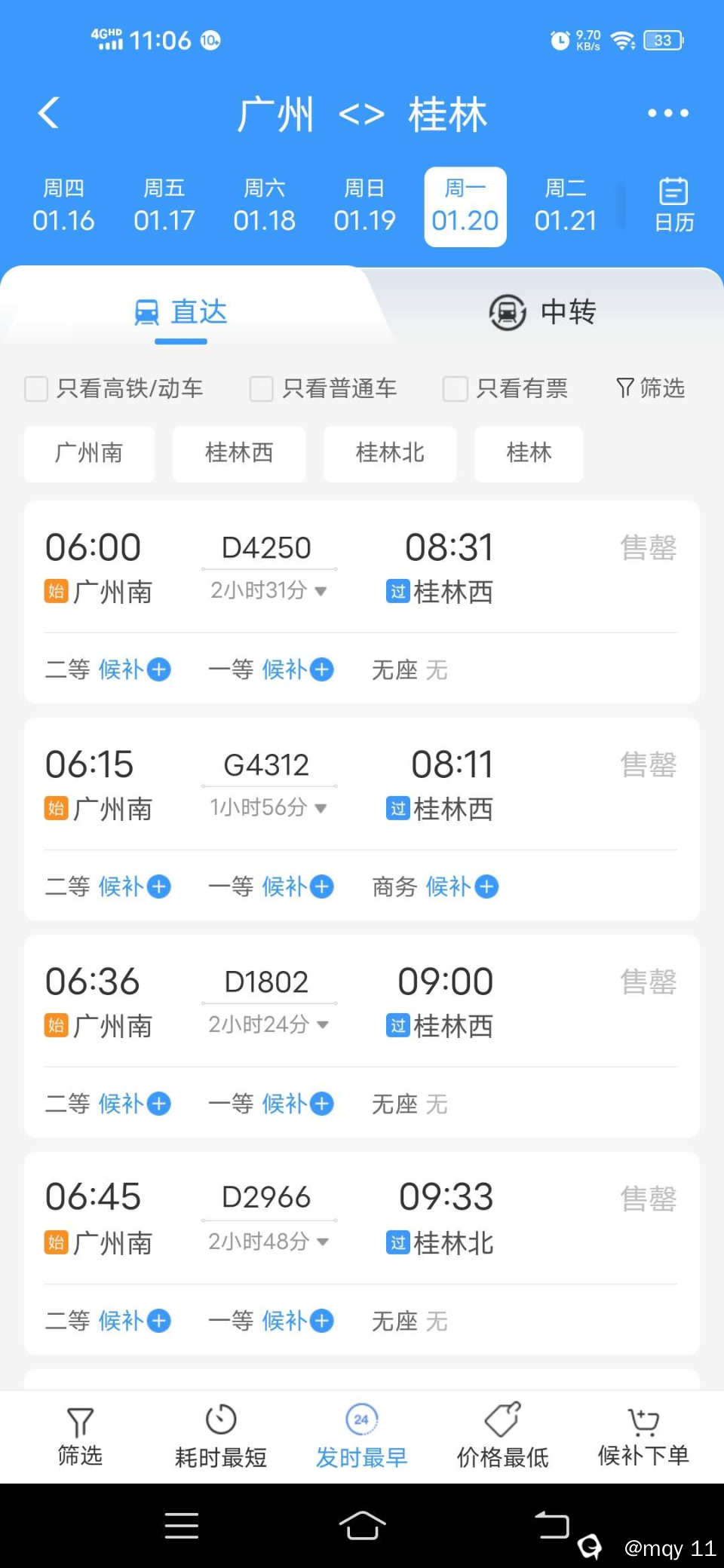Image resolution: width=724 pixels, height=1568 pixels.
Task: Select the 周二 01.21 date tab
Action: (x=565, y=206)
